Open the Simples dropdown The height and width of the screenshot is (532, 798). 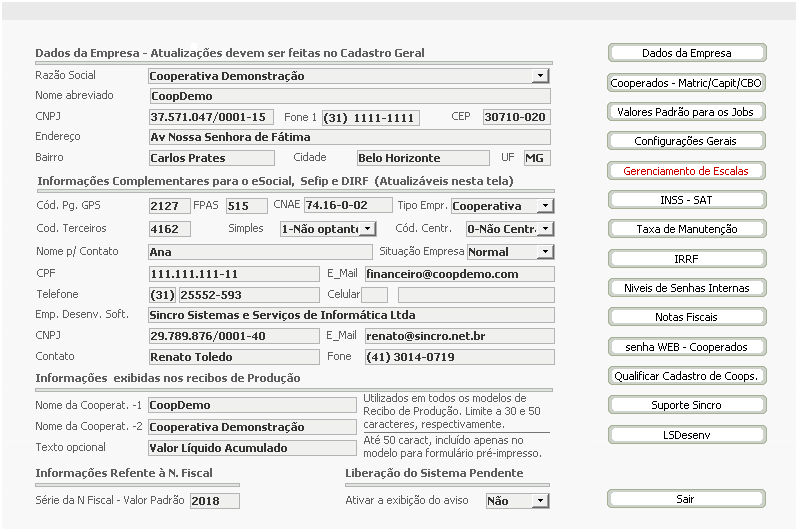pos(367,229)
